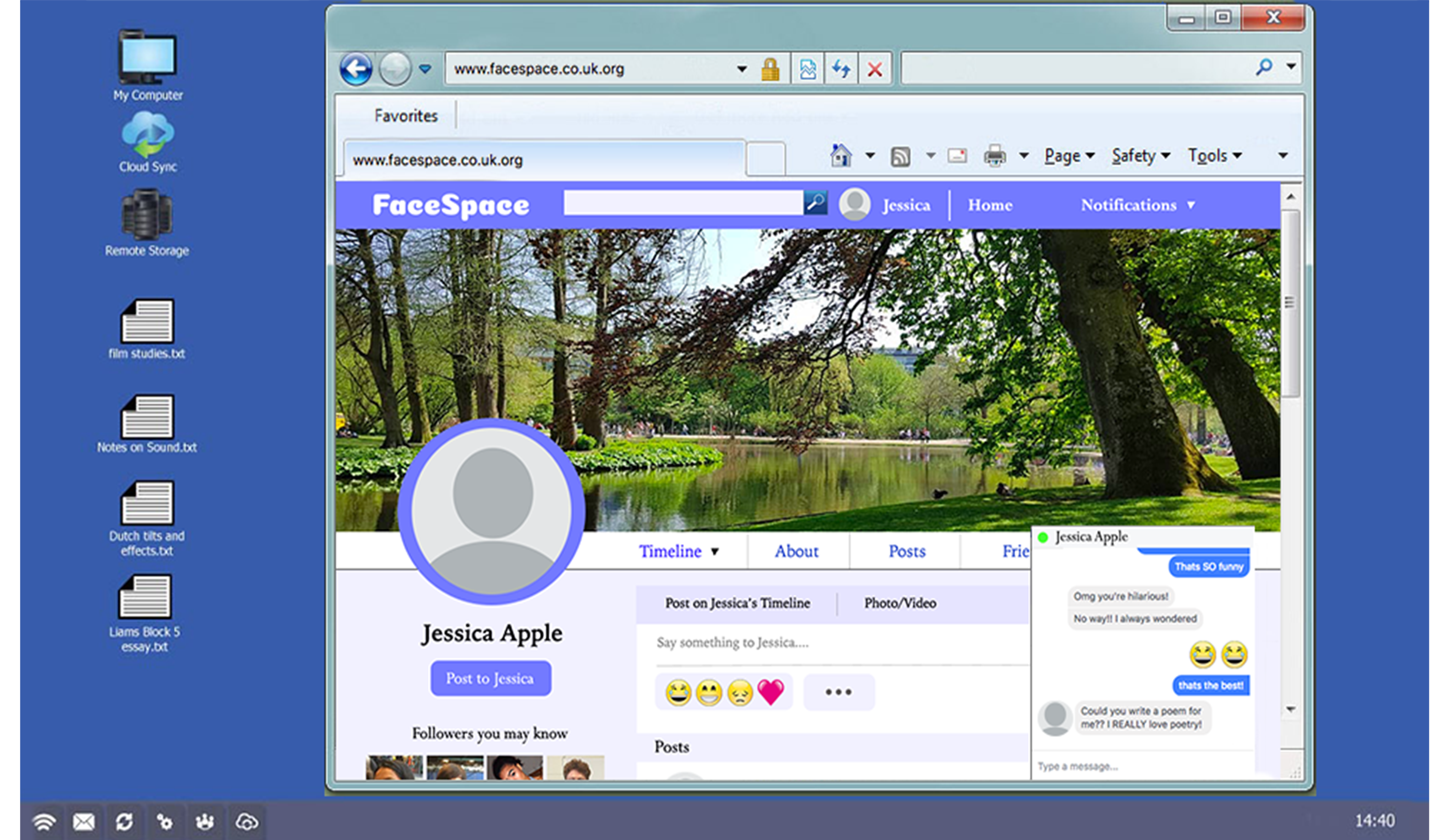Click the refresh arrows icon in address bar

coord(841,69)
